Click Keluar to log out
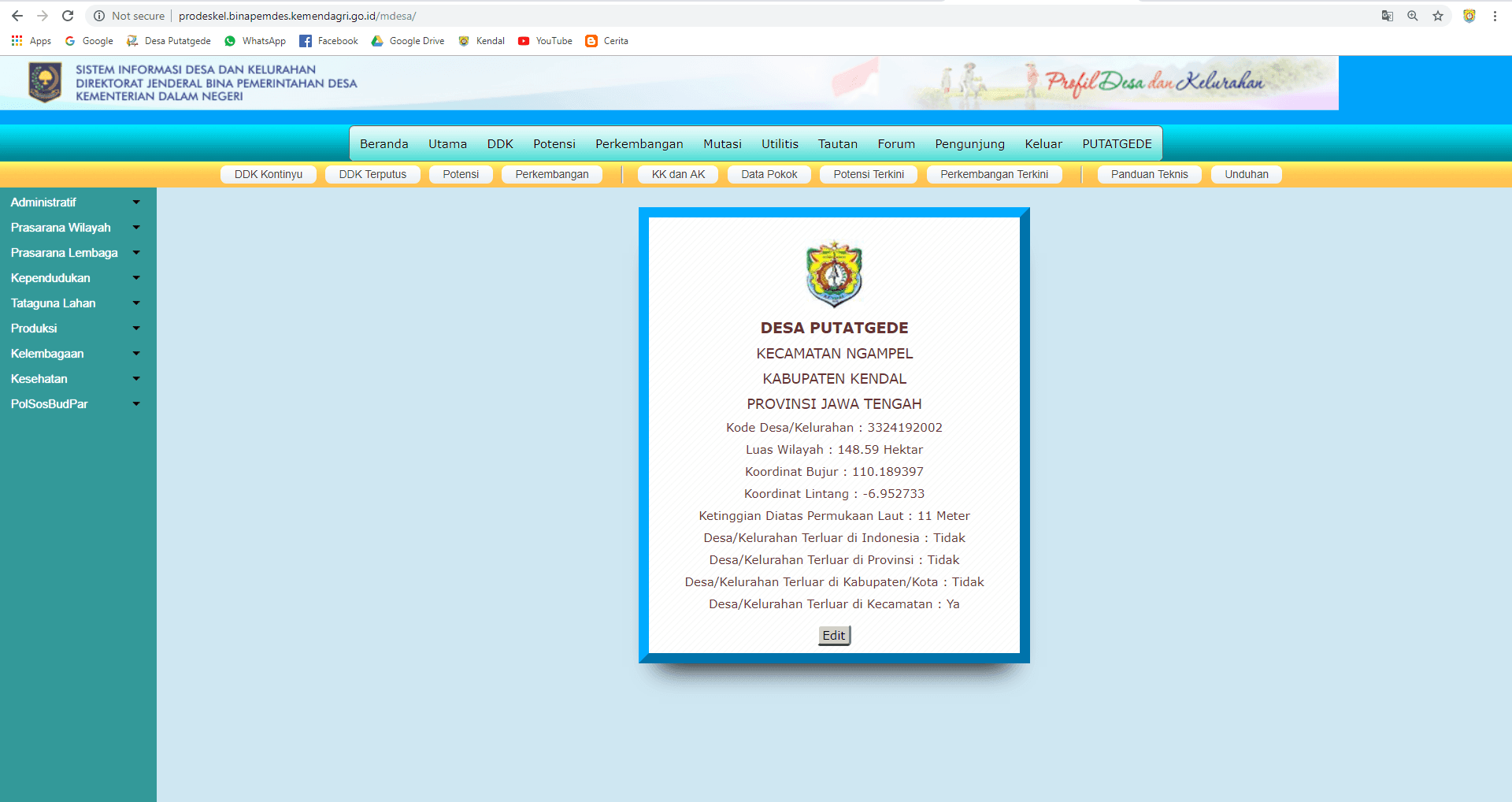The height and width of the screenshot is (802, 1512). 1043,144
